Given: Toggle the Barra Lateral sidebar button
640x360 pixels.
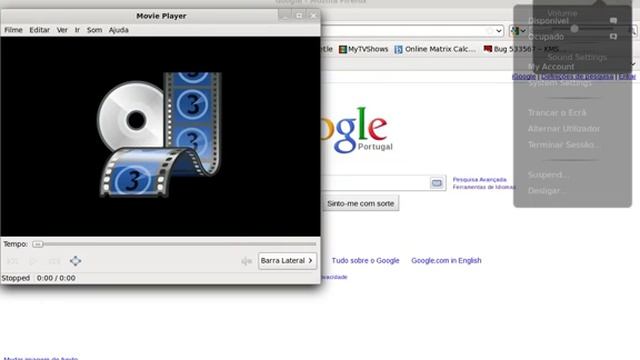Looking at the screenshot, I should [287, 261].
